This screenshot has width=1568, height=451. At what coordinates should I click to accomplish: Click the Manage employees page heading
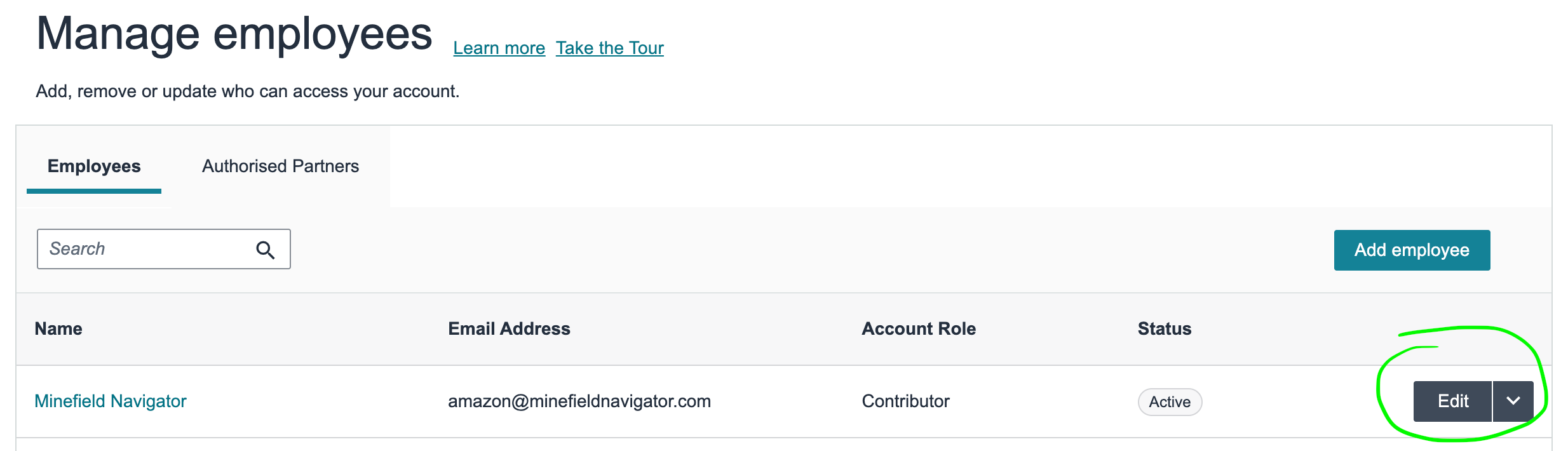(x=234, y=34)
